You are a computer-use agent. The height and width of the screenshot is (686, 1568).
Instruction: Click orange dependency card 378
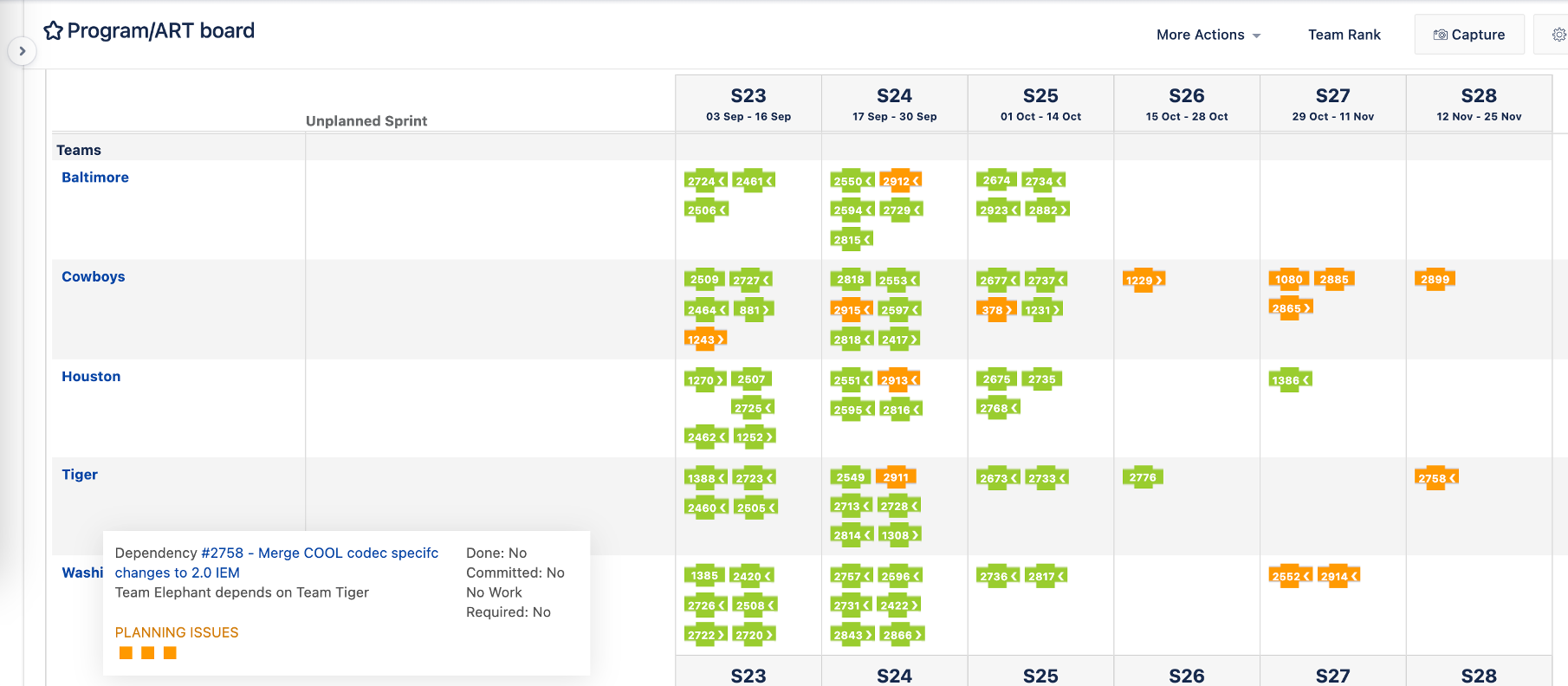996,310
